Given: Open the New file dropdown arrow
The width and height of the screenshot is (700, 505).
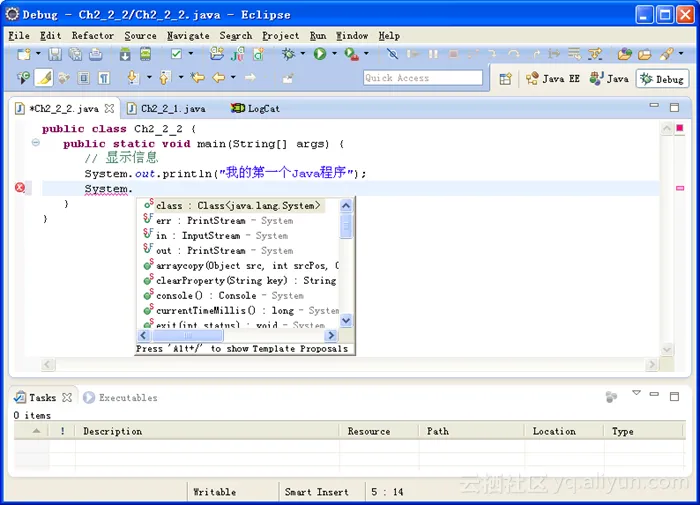Looking at the screenshot, I should [x=37, y=54].
